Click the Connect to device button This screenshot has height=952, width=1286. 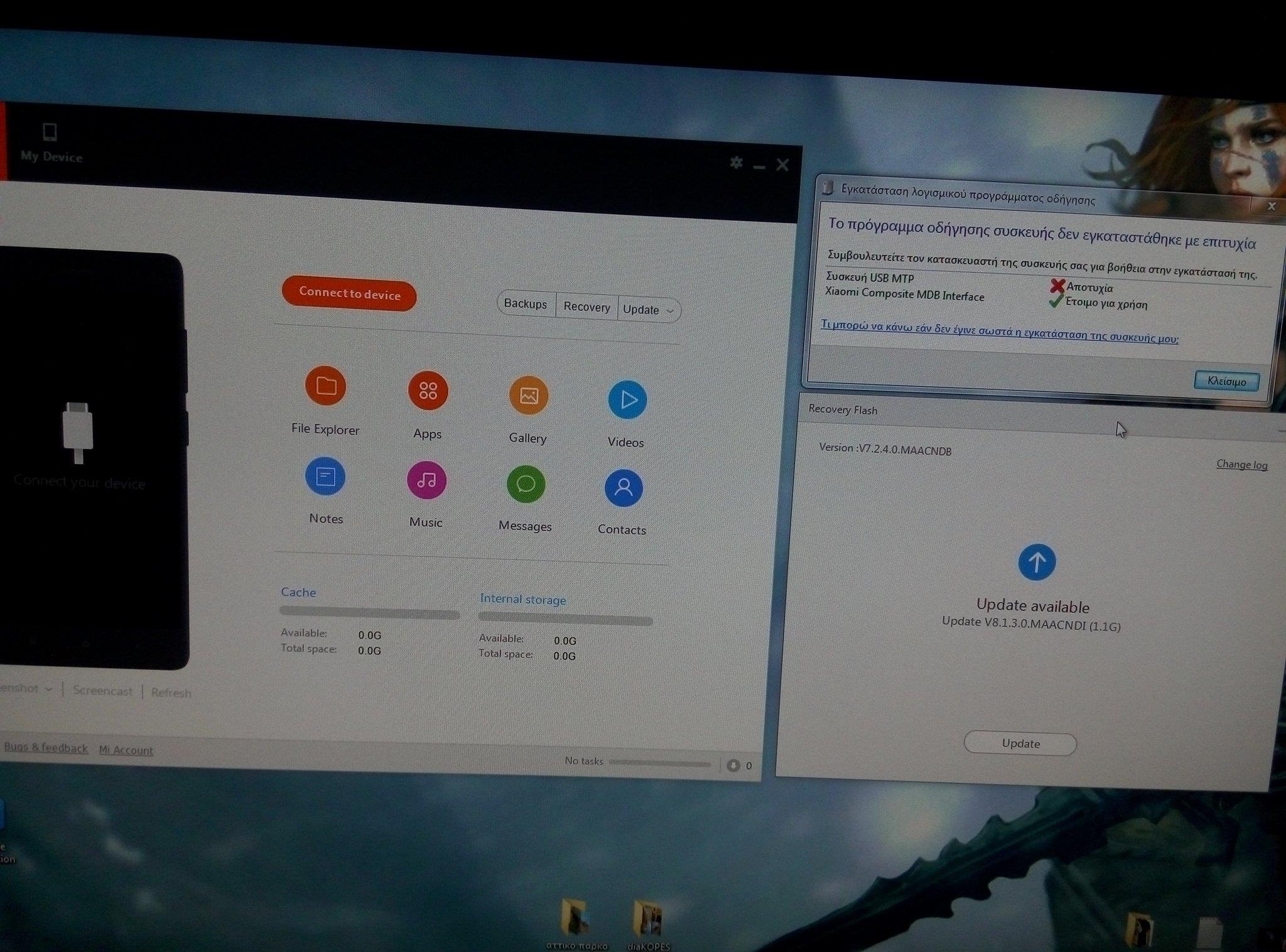click(349, 294)
